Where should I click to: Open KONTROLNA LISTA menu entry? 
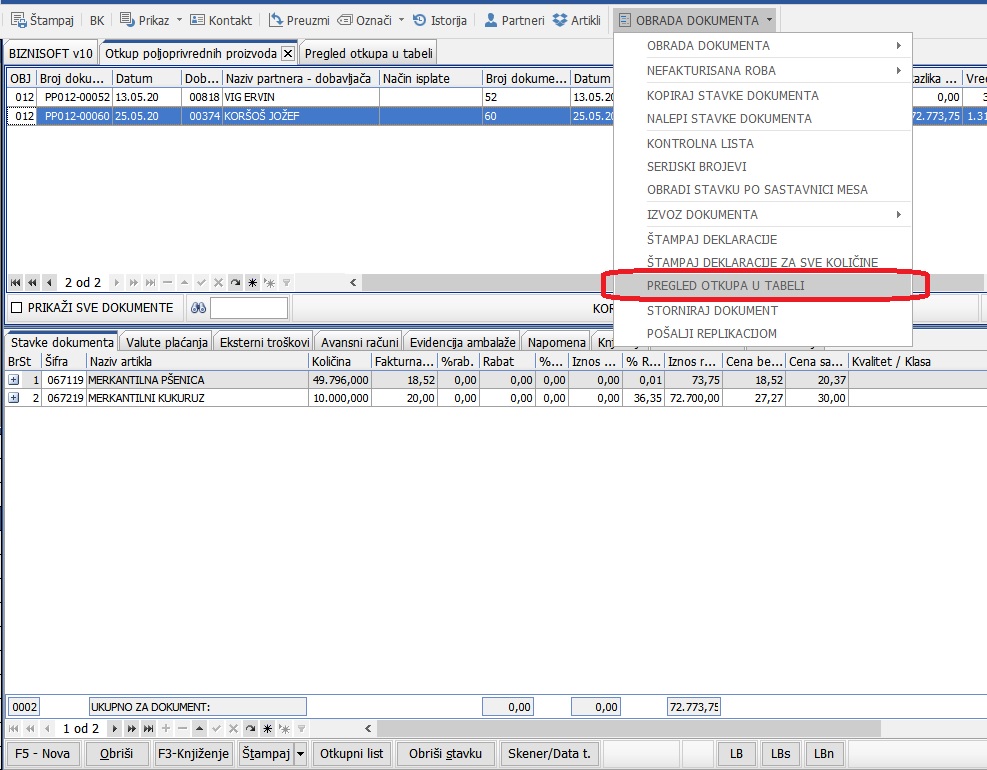(x=763, y=144)
